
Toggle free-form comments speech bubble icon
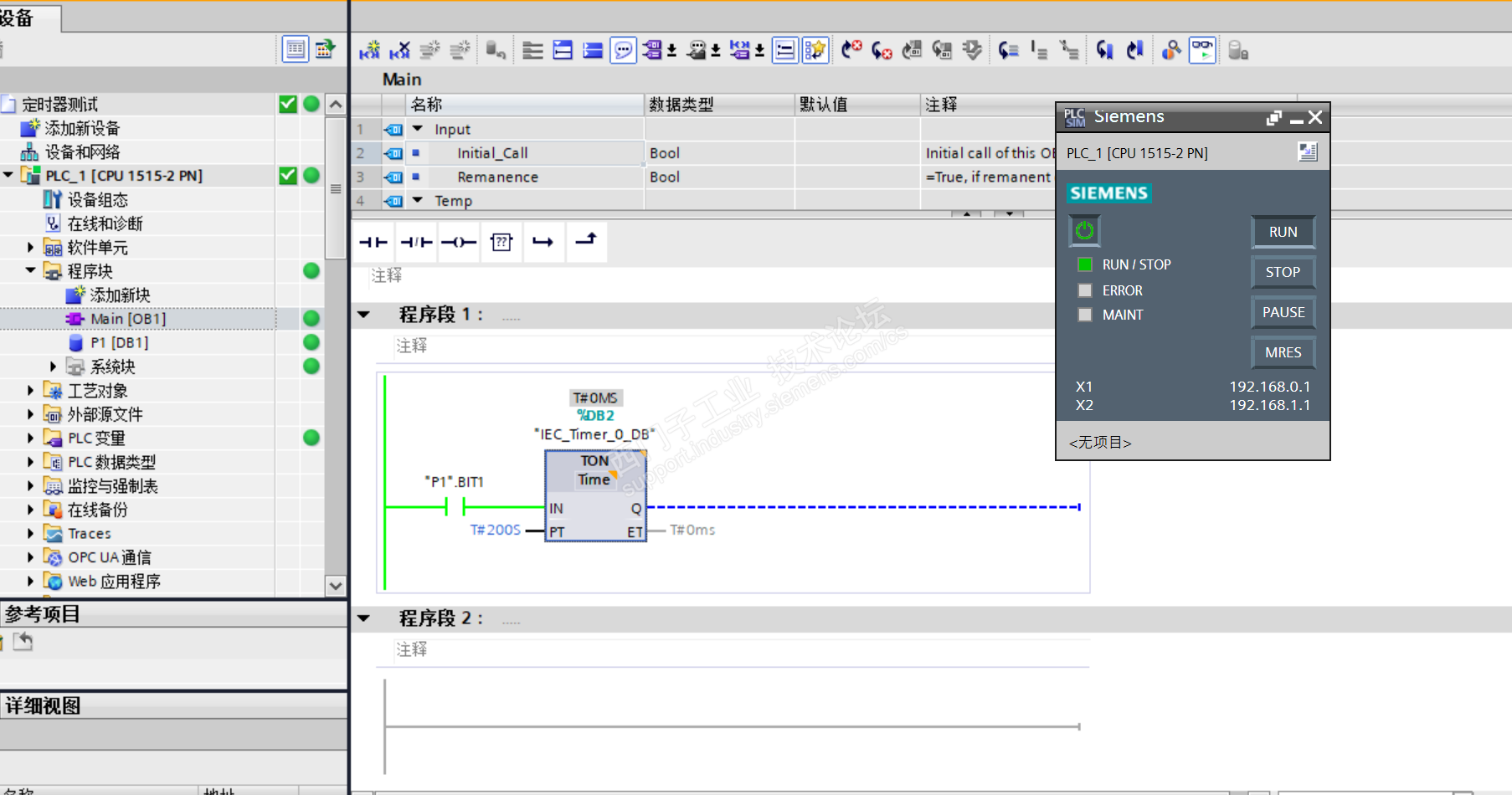click(623, 50)
